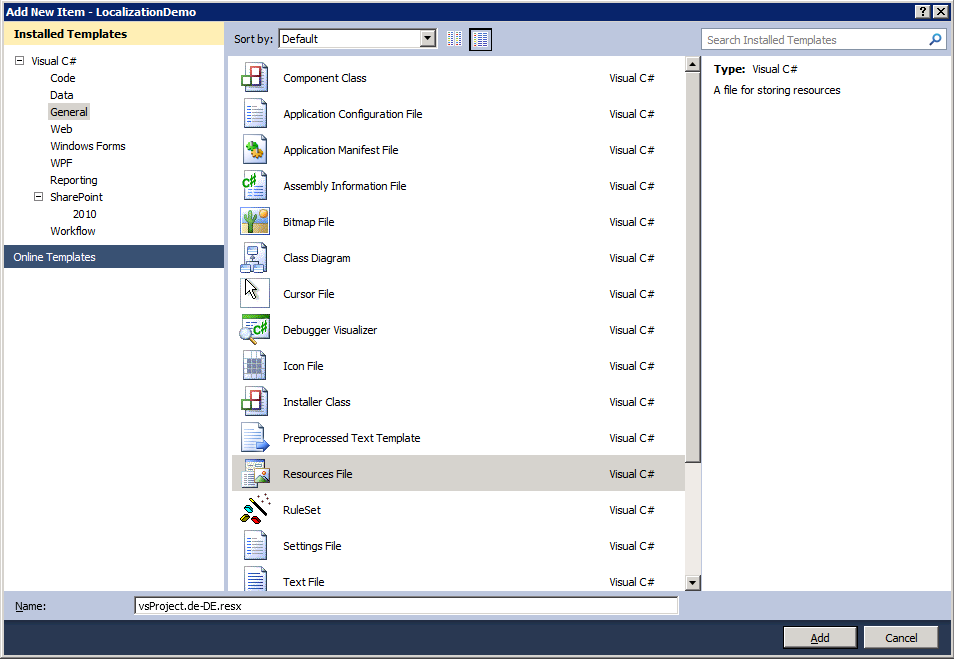
Task: Click the Preprocessed Text Template icon
Action: pyautogui.click(x=255, y=438)
